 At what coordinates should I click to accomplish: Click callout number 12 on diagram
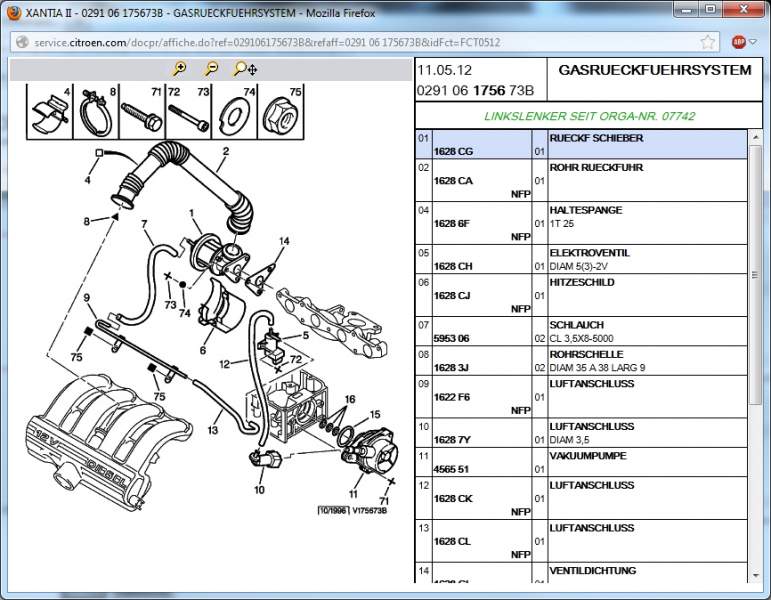224,364
